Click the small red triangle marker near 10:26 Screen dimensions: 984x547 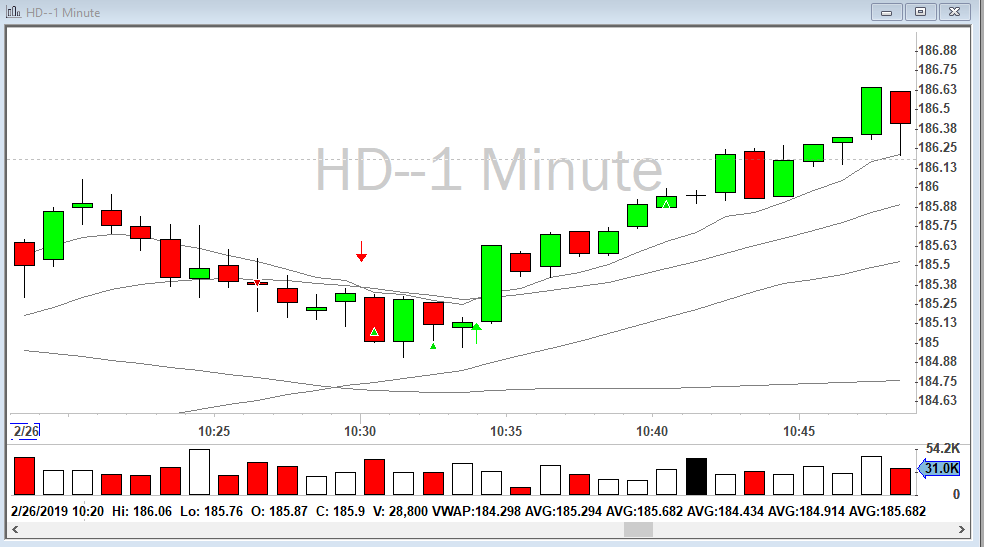click(x=257, y=283)
